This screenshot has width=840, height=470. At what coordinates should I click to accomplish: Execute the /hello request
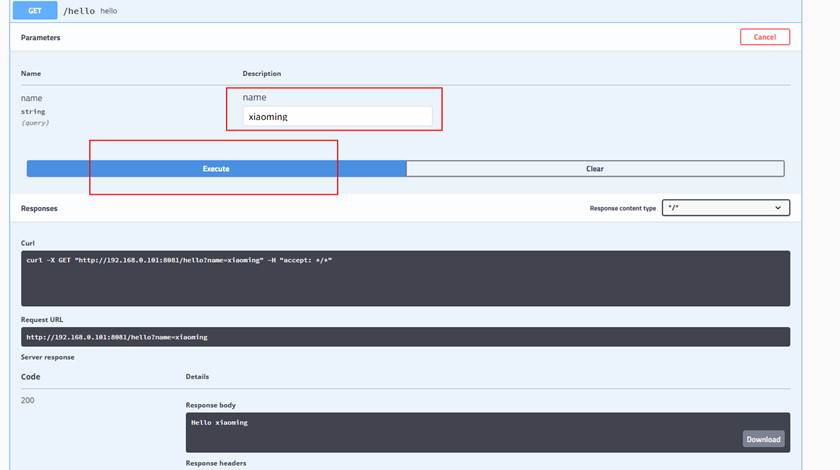point(216,168)
